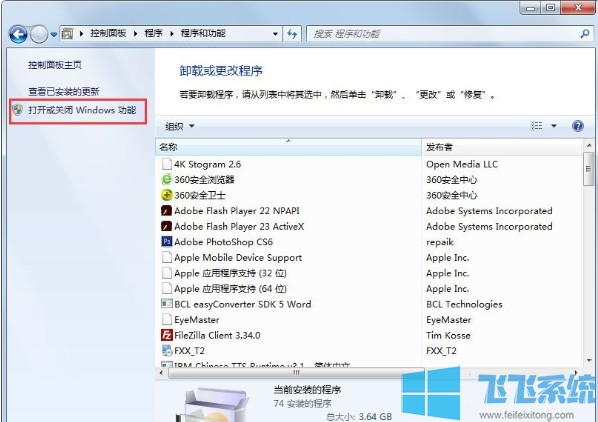
Task: Click publisher Tim Kosse
Action: tap(448, 335)
